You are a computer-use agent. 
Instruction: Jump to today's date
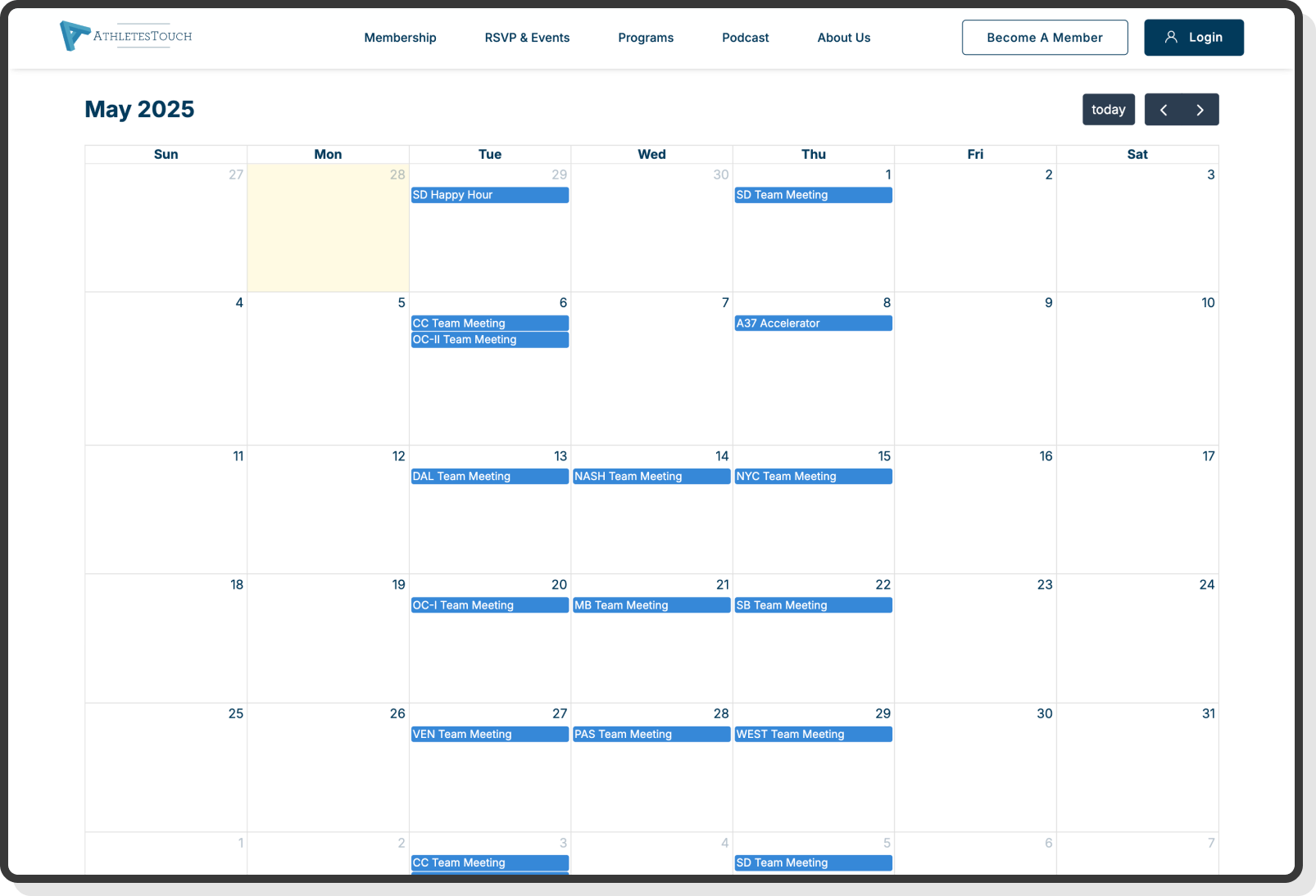(x=1108, y=110)
